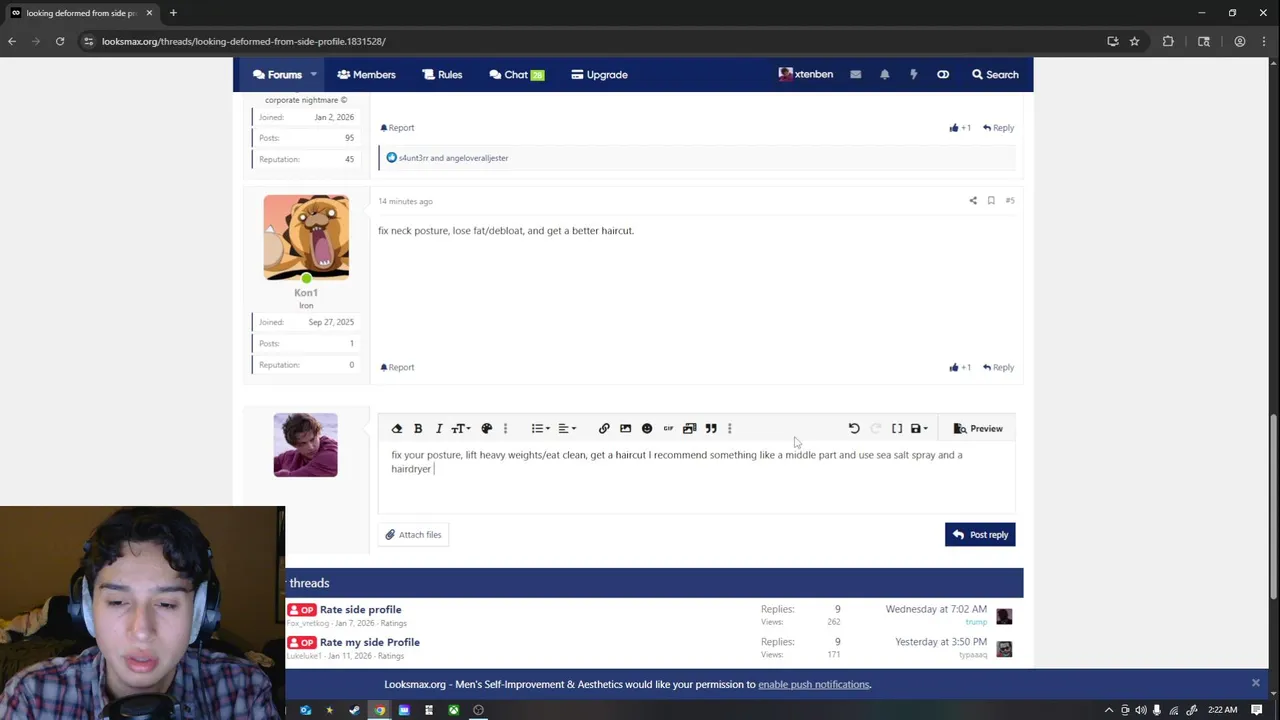Open the lightning bolt what's-new icon

pos(913,74)
